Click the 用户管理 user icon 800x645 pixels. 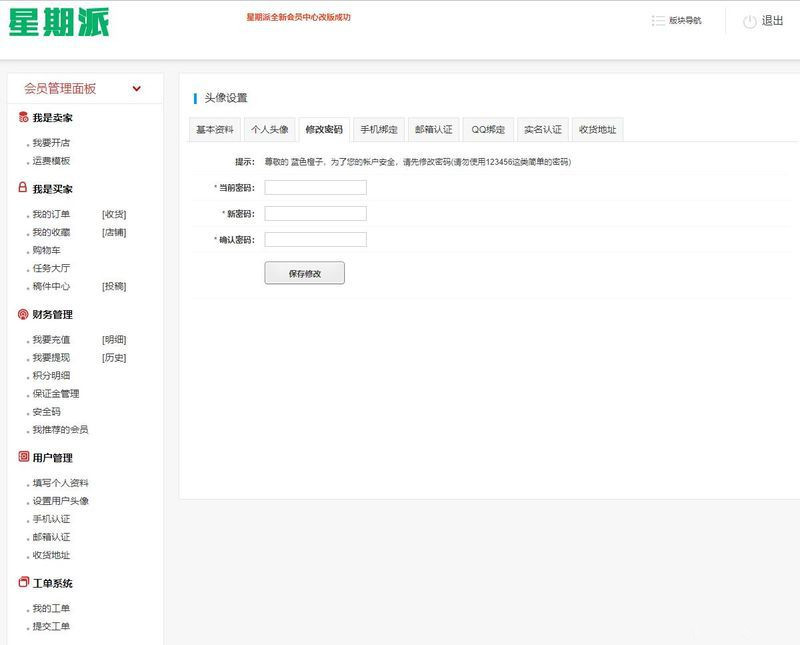click(x=21, y=458)
